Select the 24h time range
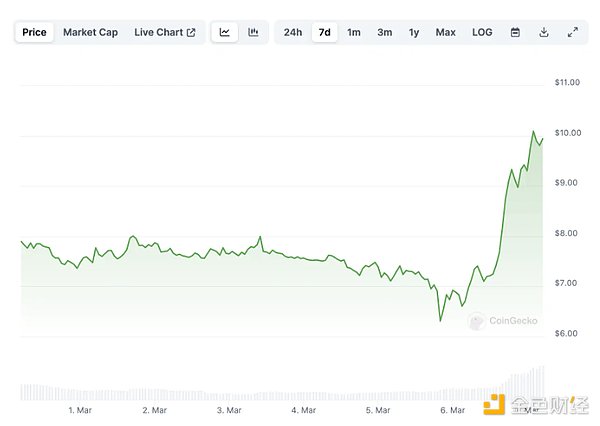 pos(292,32)
